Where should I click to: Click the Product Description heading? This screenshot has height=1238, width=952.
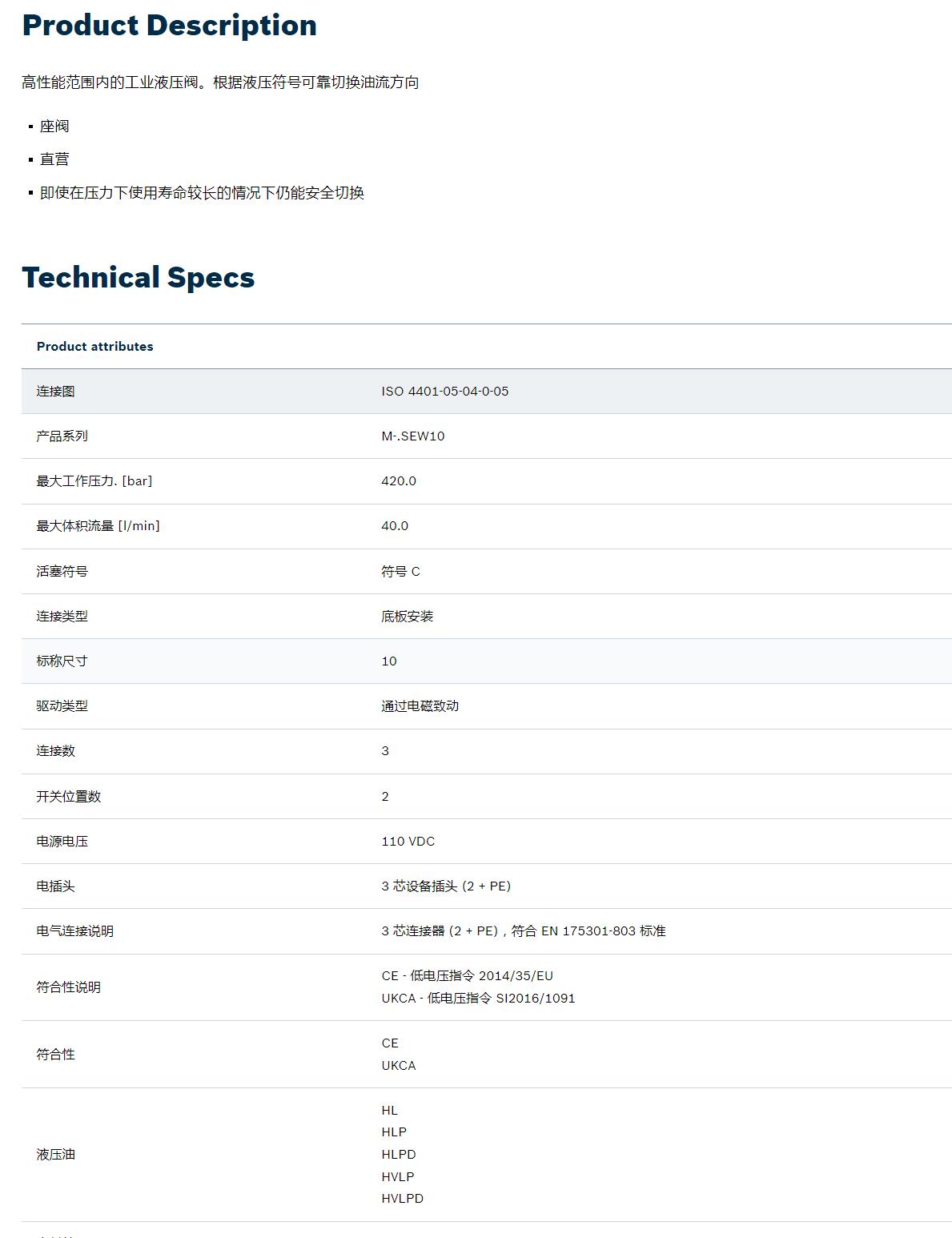tap(168, 26)
